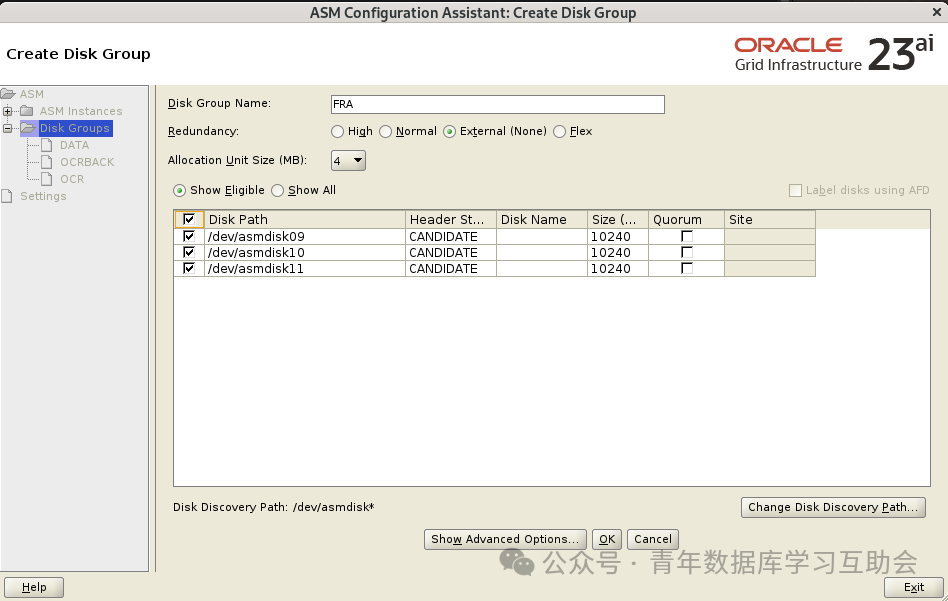Click the Site column header
Image resolution: width=948 pixels, height=601 pixels.
770,219
